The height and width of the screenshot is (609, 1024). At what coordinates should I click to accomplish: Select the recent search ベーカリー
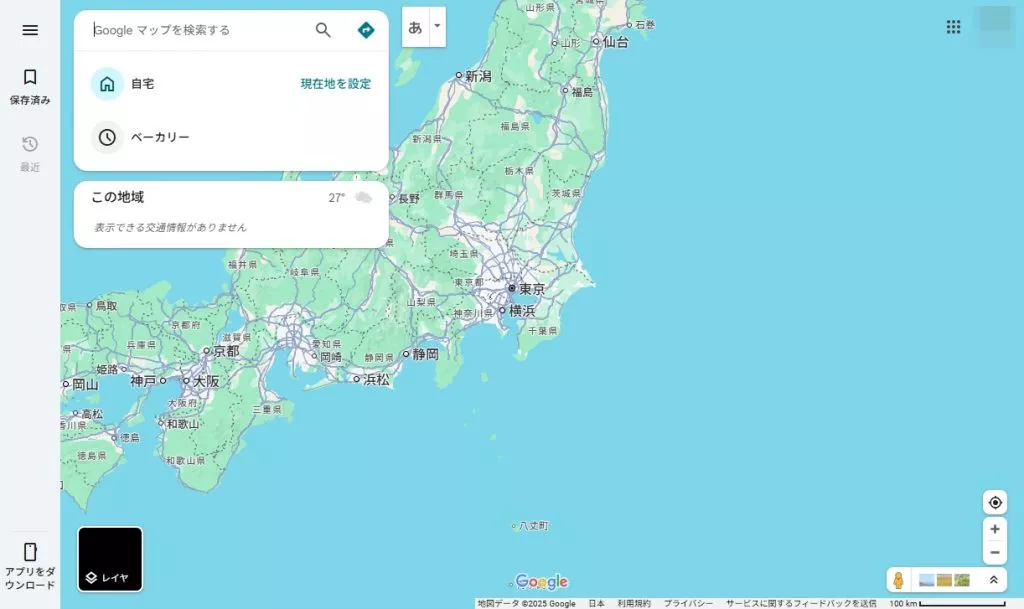pyautogui.click(x=231, y=137)
